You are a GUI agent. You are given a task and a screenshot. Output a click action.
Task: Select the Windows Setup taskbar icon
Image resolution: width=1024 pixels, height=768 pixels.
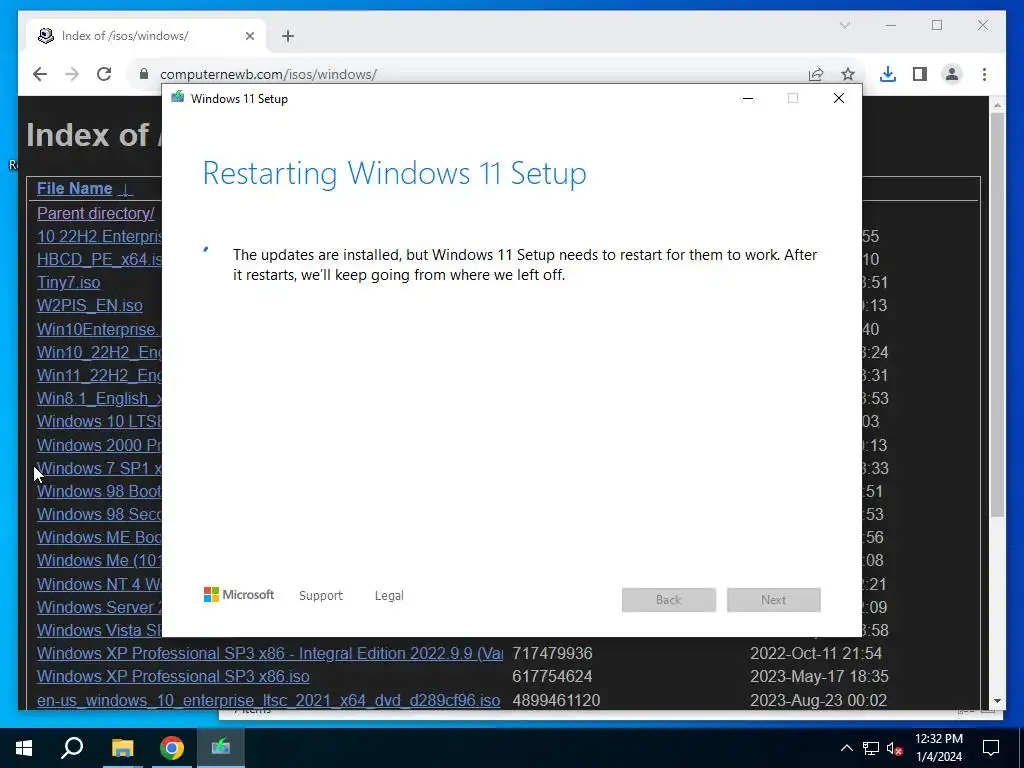point(221,748)
